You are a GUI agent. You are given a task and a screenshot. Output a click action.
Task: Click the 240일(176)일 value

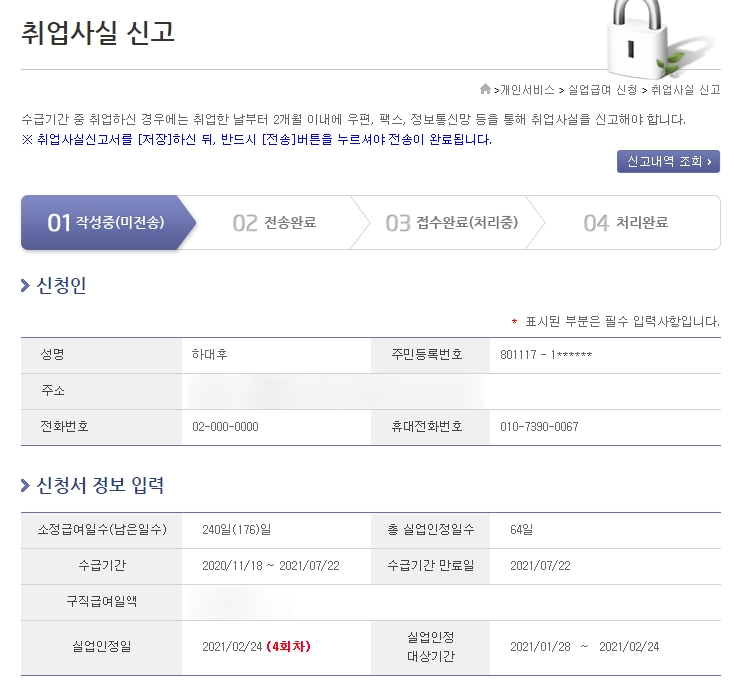tap(236, 530)
